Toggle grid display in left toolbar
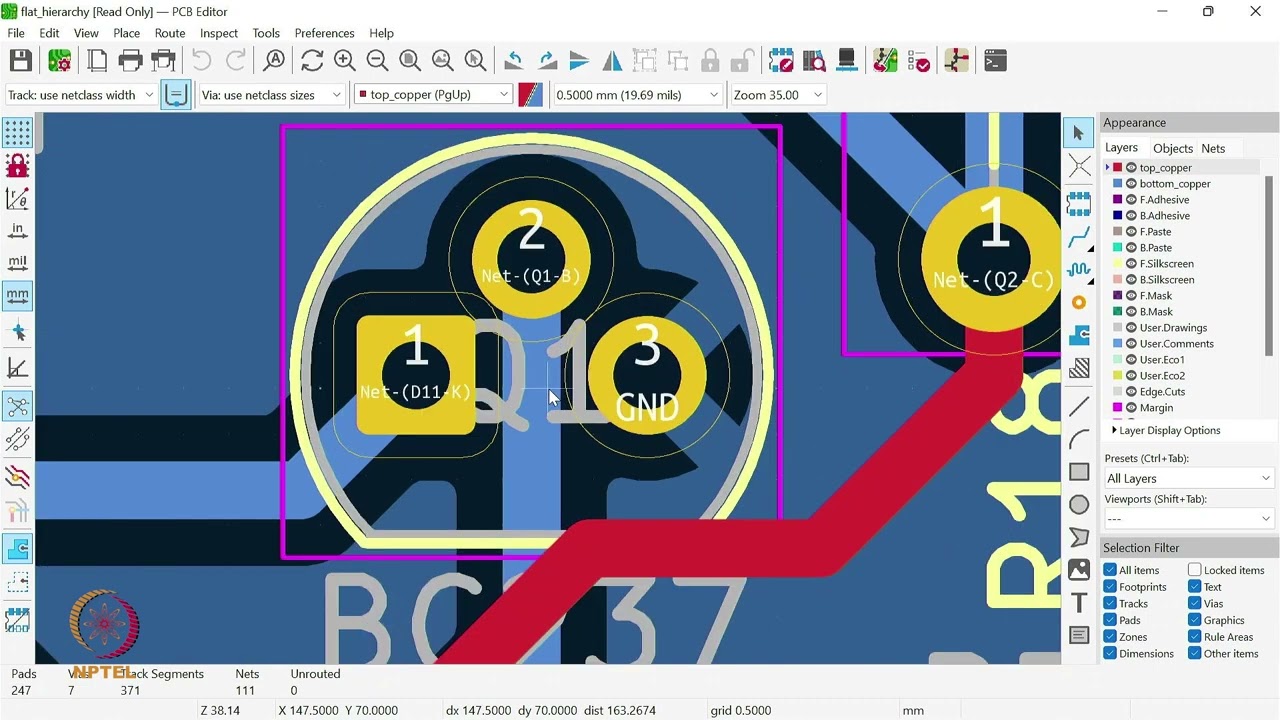1280x720 pixels. pos(17,132)
